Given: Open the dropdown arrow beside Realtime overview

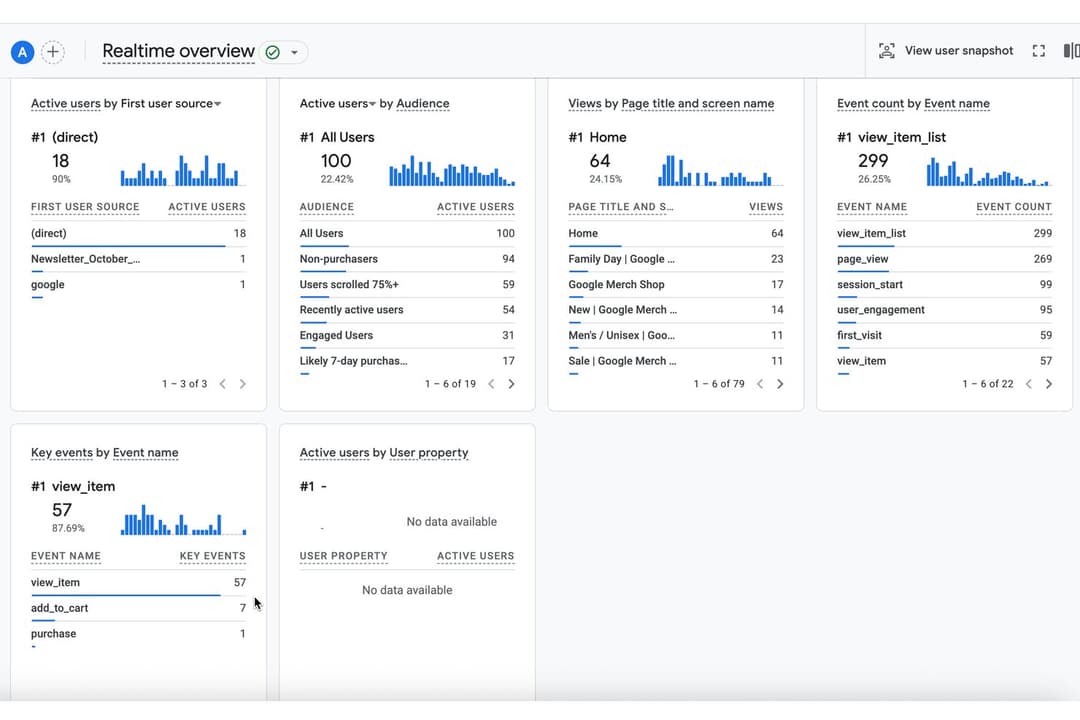Looking at the screenshot, I should 295,52.
